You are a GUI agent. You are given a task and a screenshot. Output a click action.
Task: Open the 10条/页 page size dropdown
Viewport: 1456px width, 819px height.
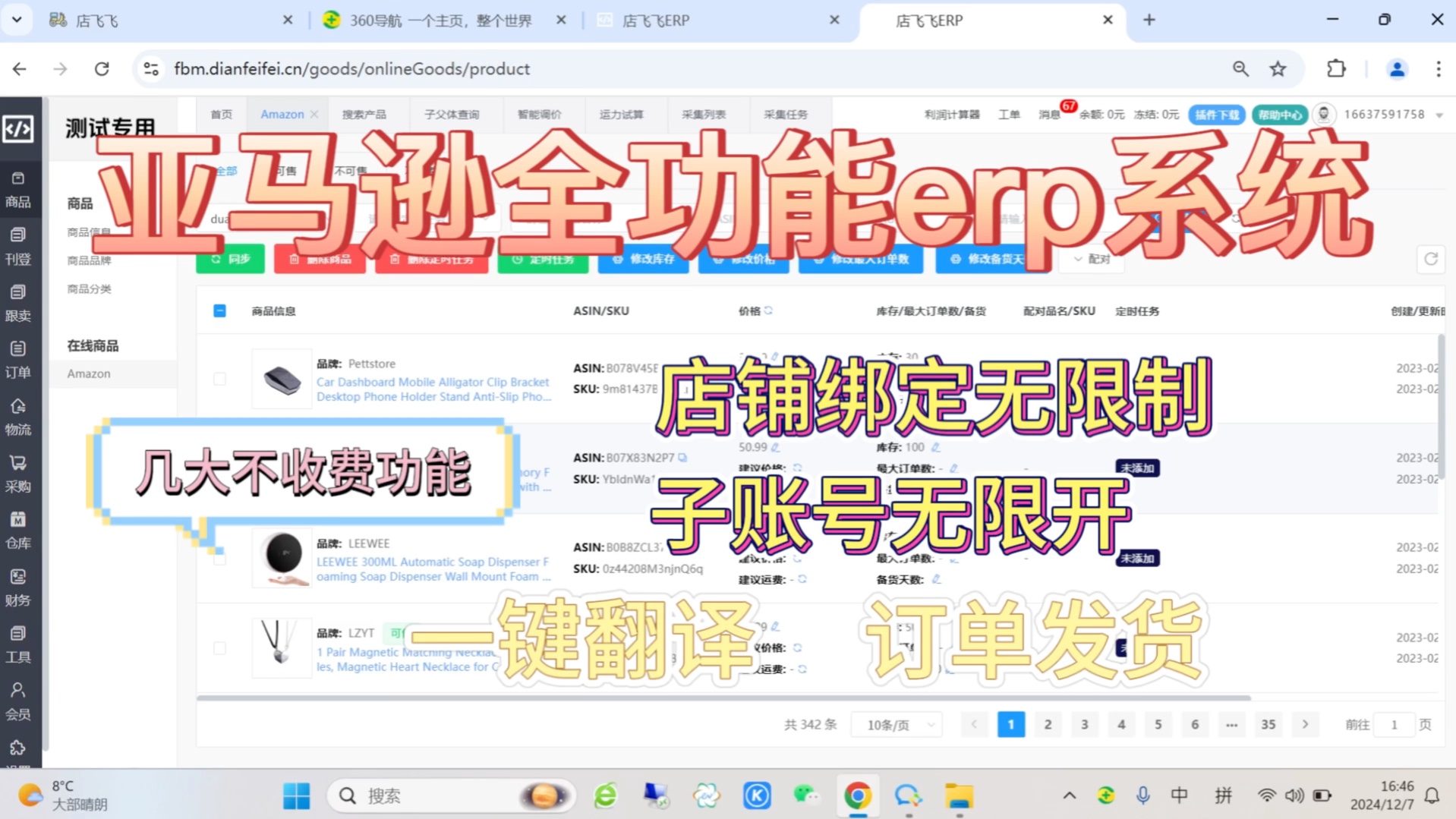[897, 725]
